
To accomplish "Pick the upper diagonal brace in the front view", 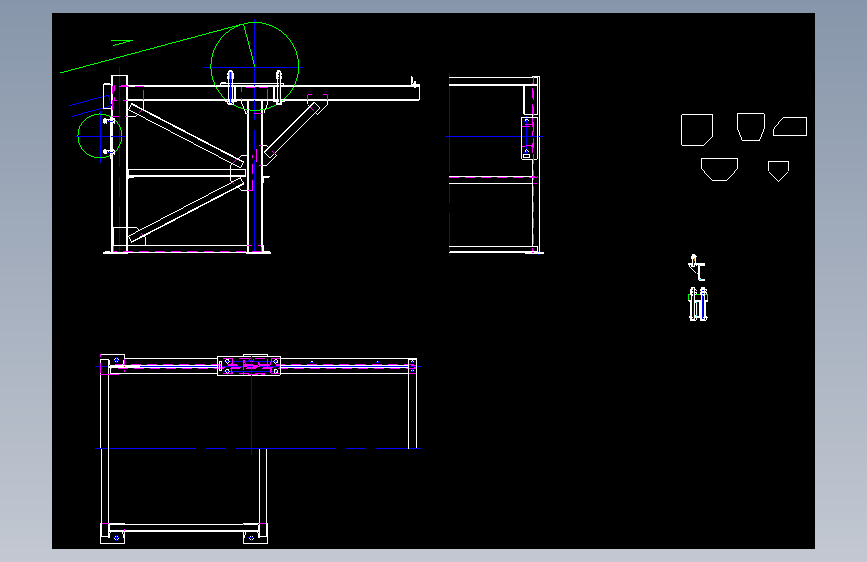I will click(185, 136).
